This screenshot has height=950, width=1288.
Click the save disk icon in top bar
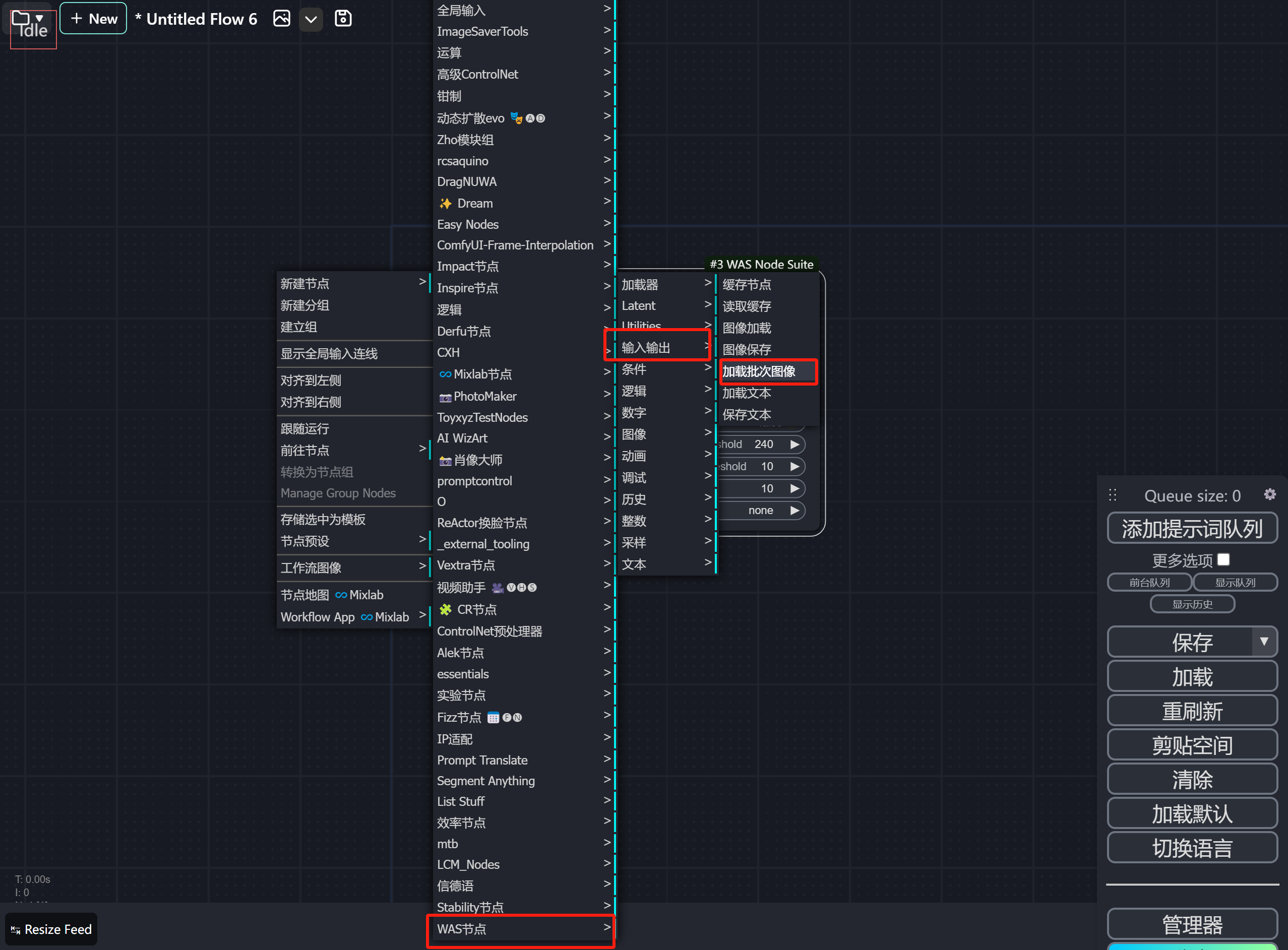(343, 19)
